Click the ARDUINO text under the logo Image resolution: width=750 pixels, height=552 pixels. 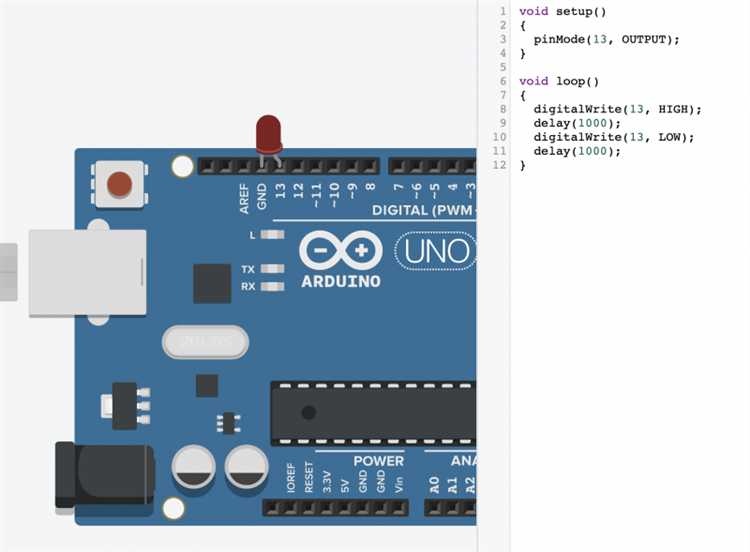tap(341, 281)
